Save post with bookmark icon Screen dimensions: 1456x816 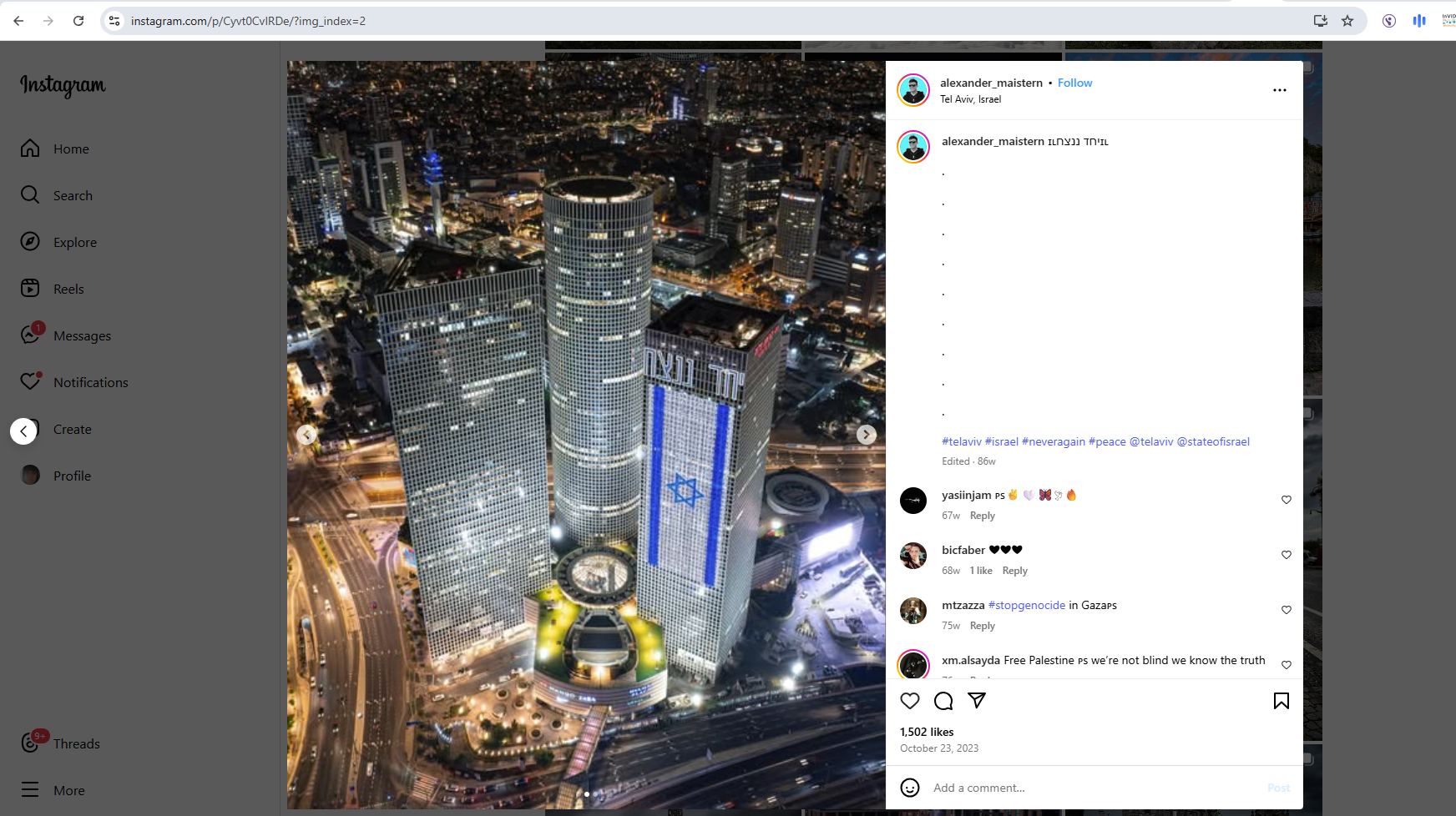click(1282, 701)
